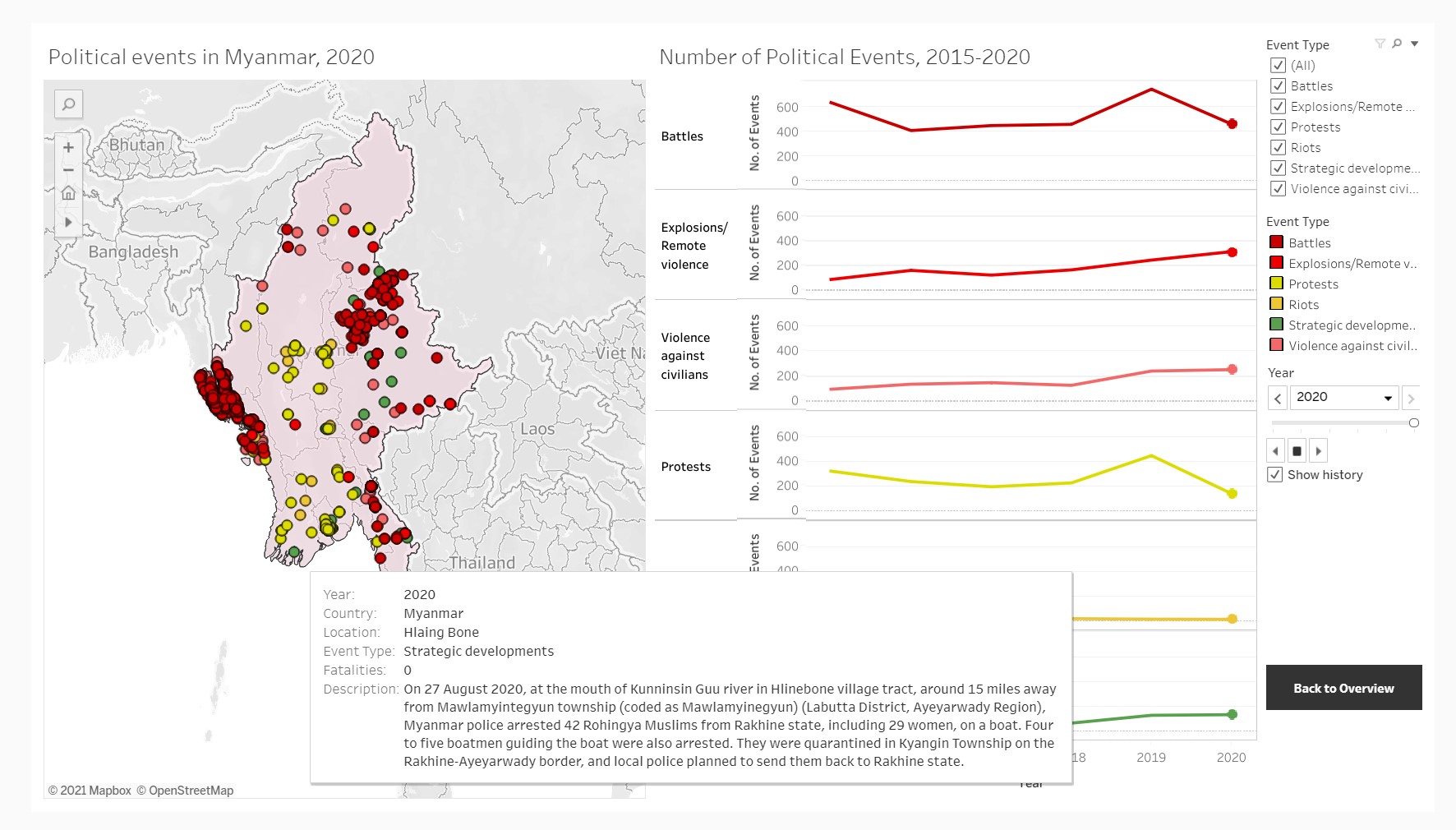Screen dimensions: 1456x830
Task: Select the yellow Protests legend swatch
Action: click(1275, 284)
